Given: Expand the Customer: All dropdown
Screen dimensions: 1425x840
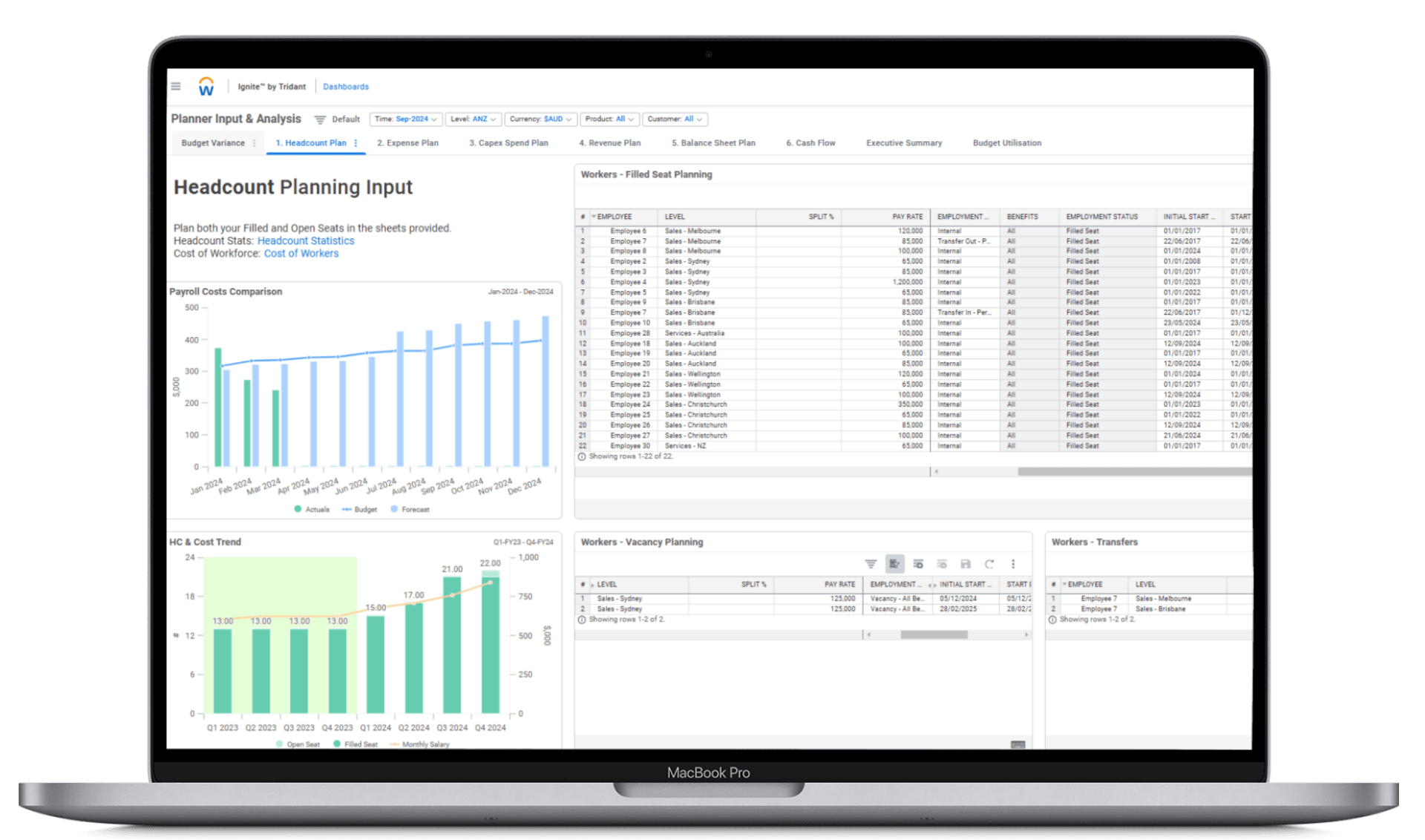Looking at the screenshot, I should (675, 119).
